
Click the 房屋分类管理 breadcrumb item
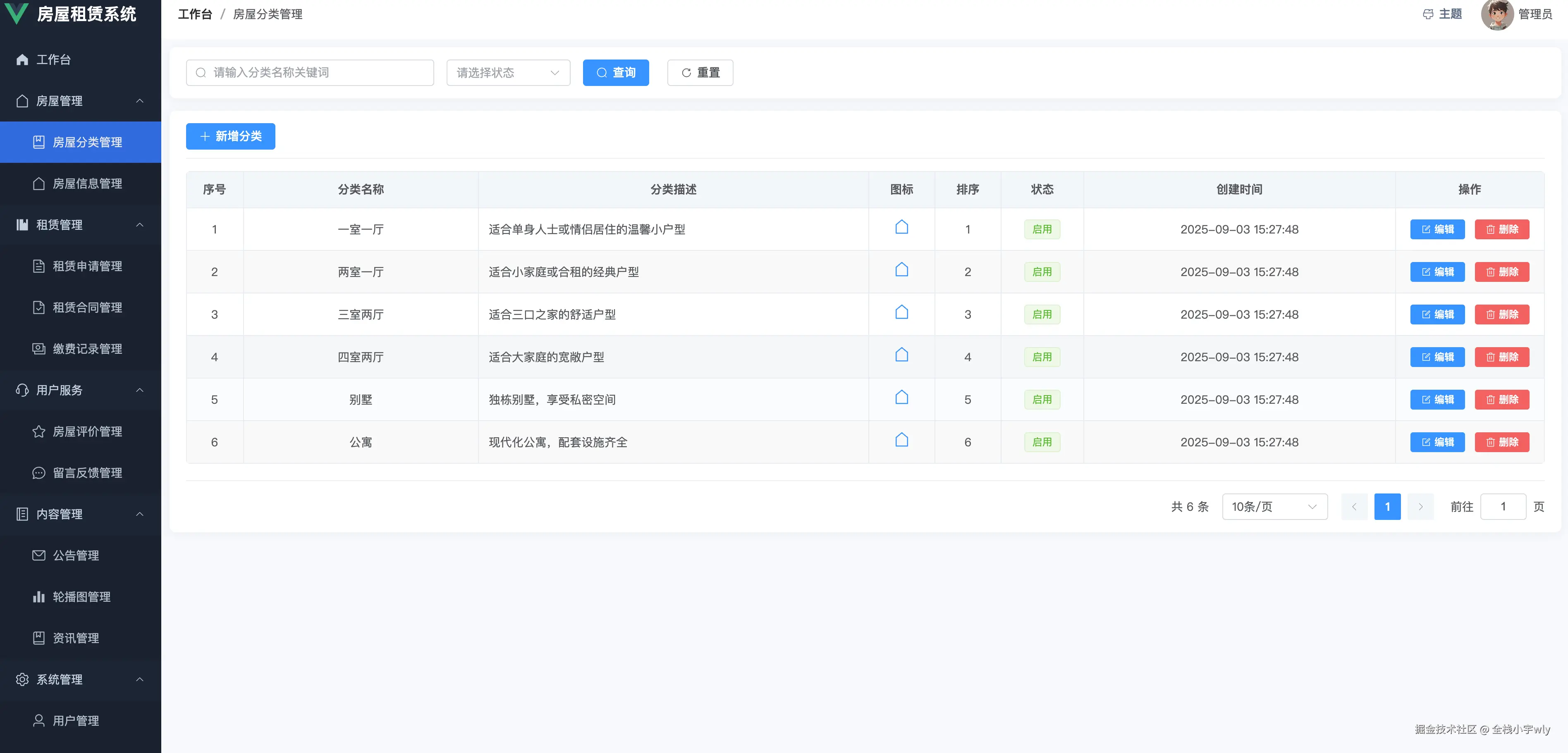coord(267,14)
